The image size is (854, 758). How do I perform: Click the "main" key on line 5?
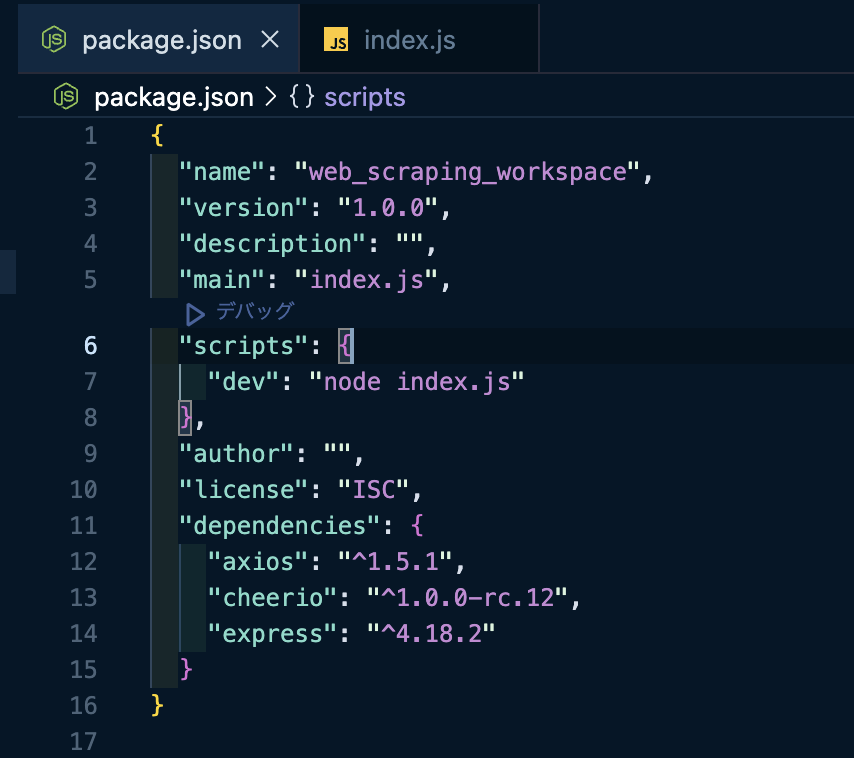pyautogui.click(x=222, y=280)
